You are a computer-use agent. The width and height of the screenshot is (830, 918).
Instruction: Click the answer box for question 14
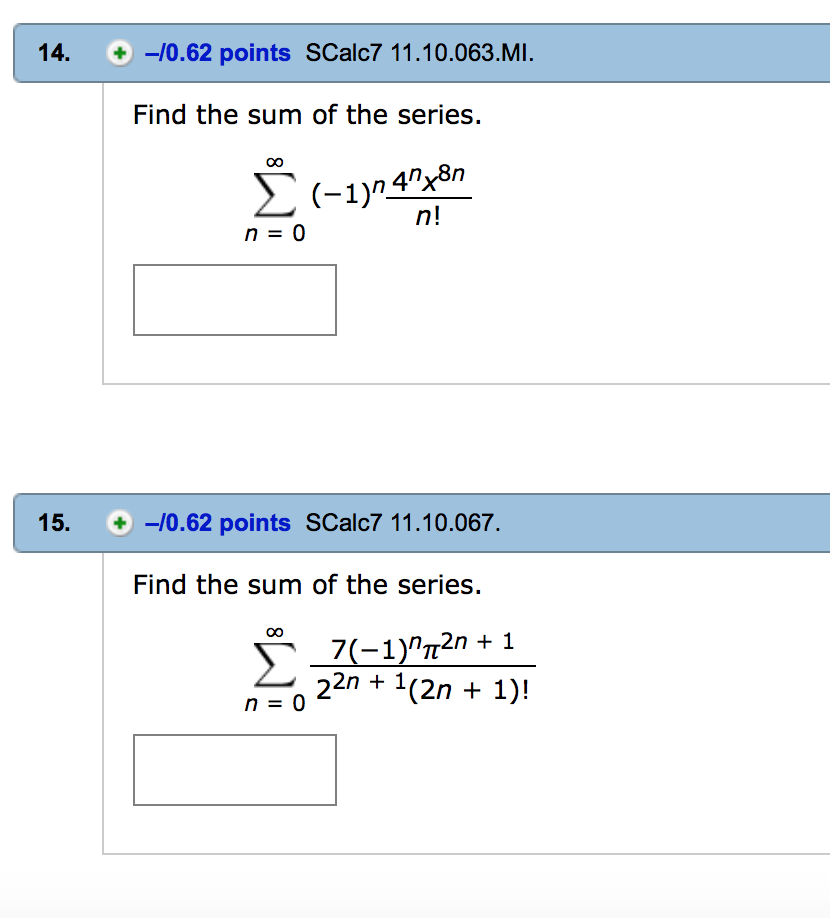point(234,299)
